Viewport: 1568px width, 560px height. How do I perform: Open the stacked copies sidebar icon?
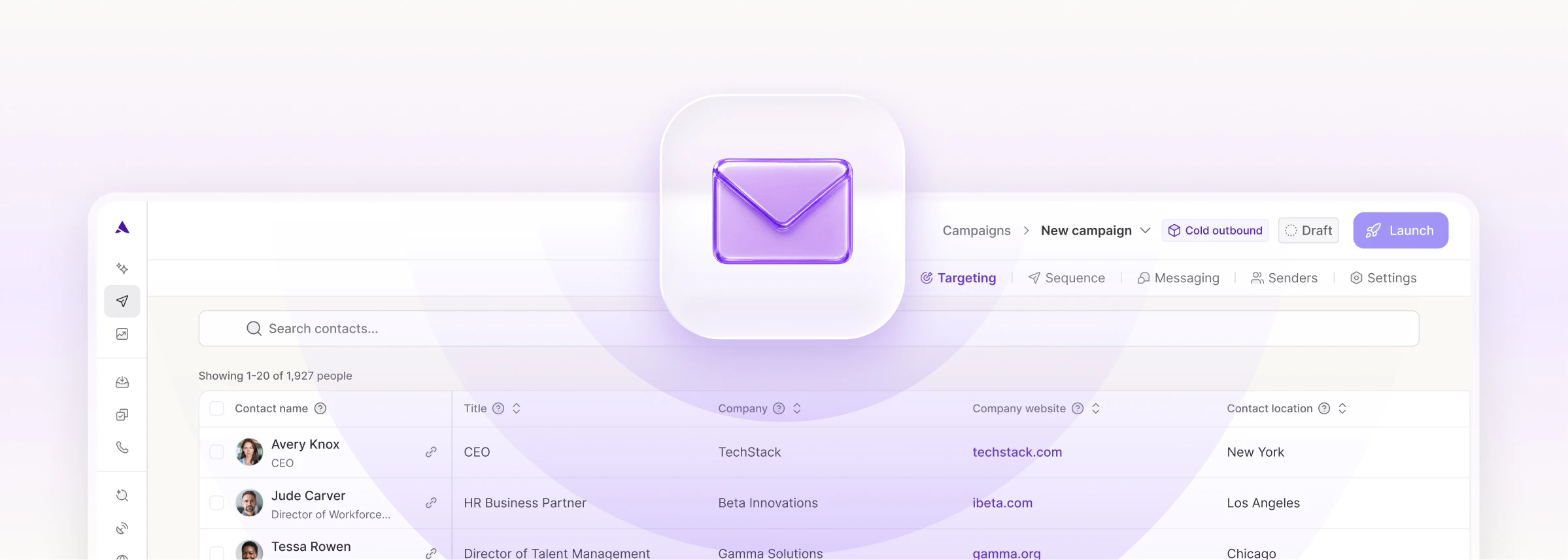click(122, 415)
